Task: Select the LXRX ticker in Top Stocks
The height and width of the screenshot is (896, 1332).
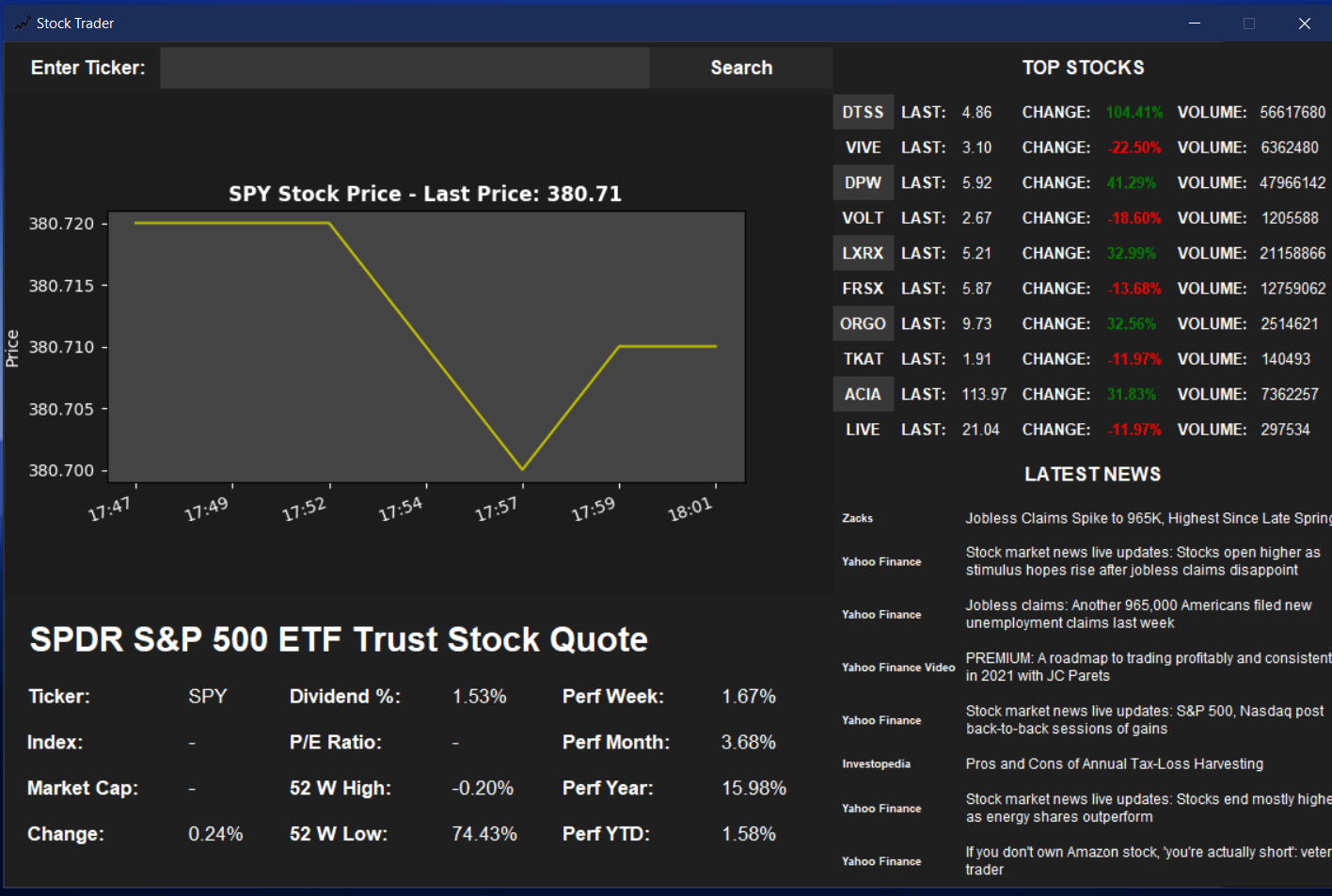Action: click(863, 253)
